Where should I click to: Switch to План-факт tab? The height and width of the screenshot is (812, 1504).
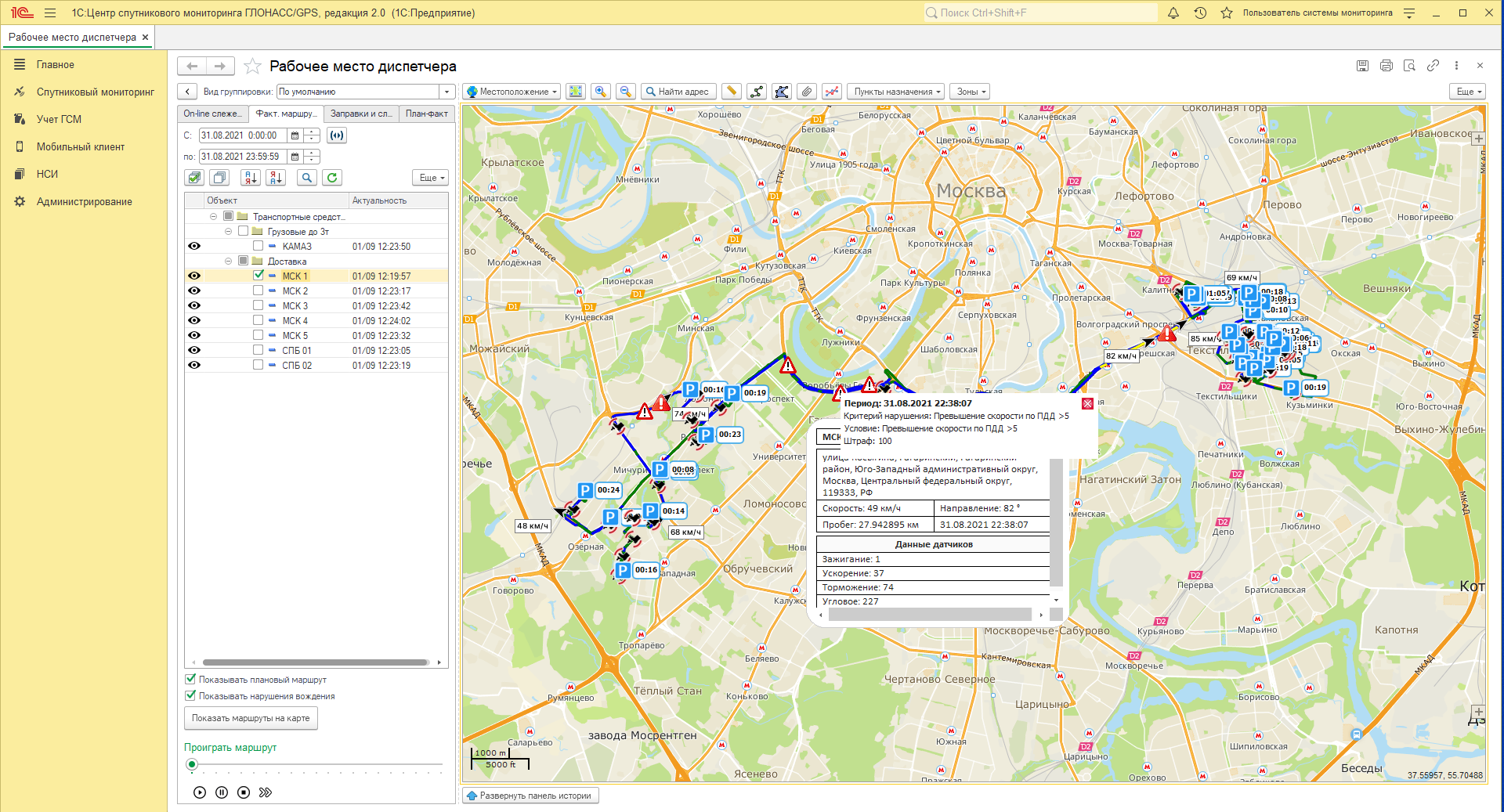pos(427,114)
